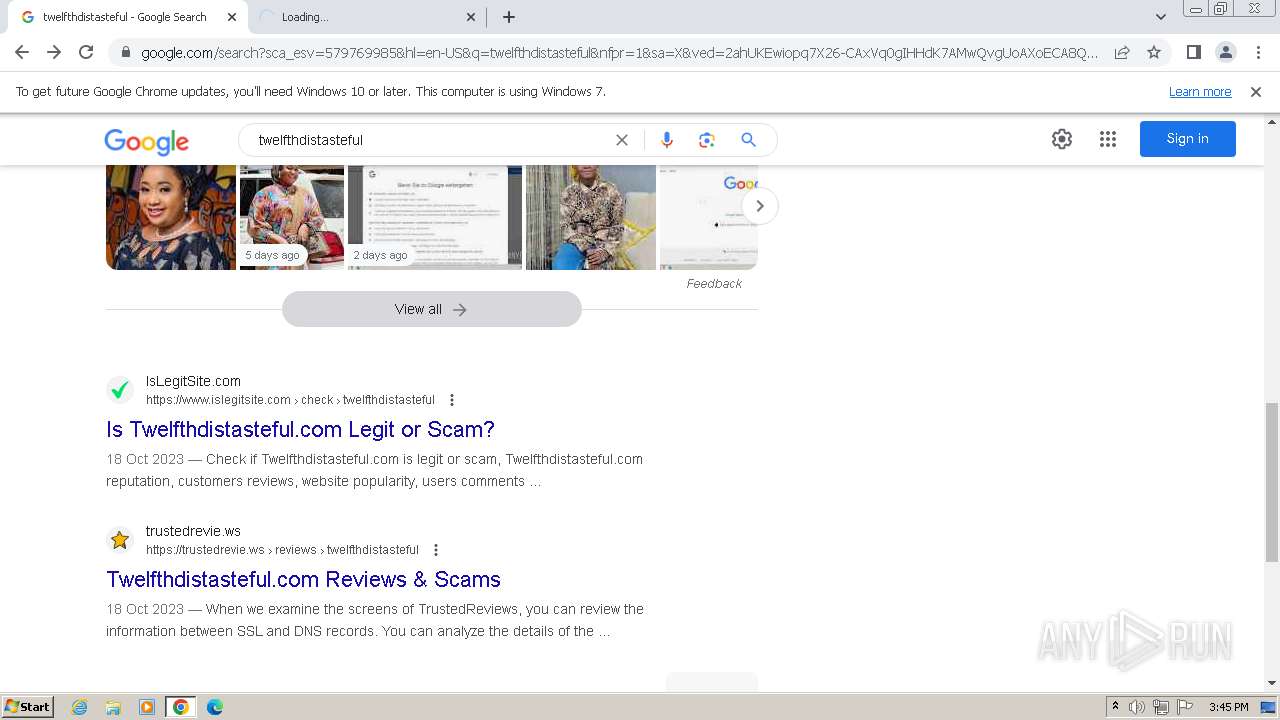This screenshot has width=1280, height=720.
Task: Open the first image thumbnail of smiling woman
Action: 171,217
